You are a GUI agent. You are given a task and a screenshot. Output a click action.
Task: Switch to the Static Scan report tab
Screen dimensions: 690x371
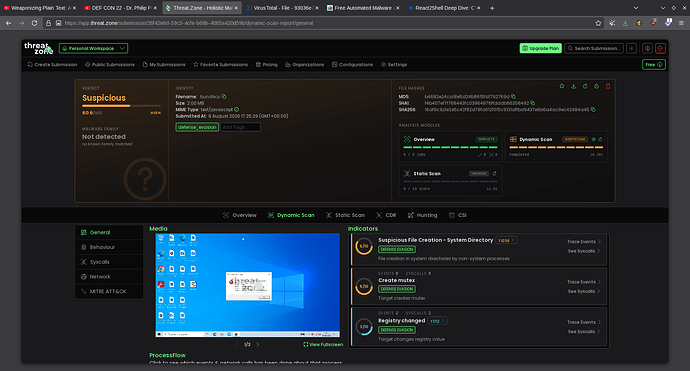345,215
